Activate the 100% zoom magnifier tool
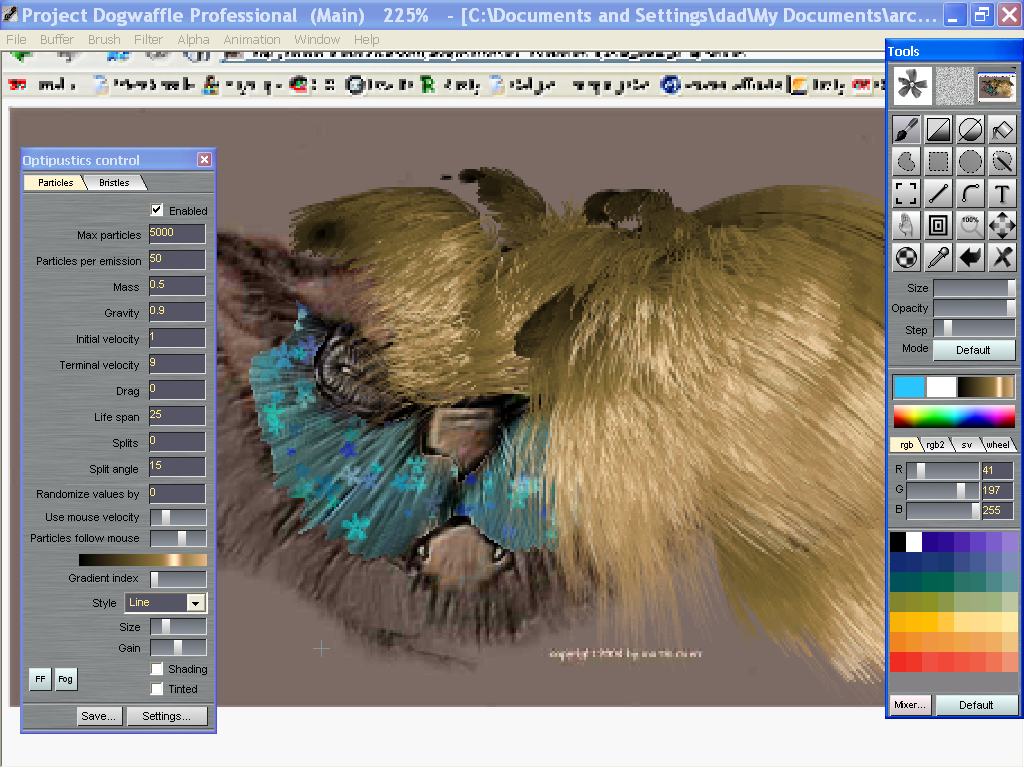Image resolution: width=1024 pixels, height=768 pixels. coord(969,225)
